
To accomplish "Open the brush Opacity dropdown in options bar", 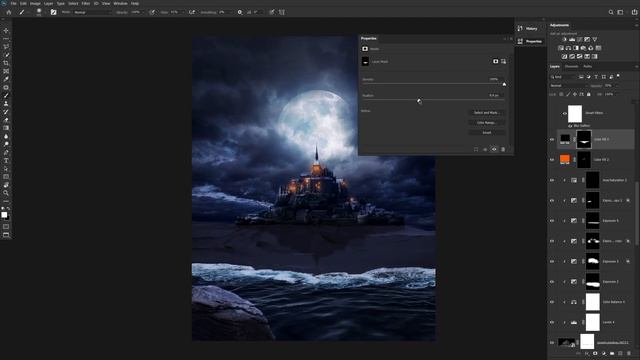I will [137, 12].
